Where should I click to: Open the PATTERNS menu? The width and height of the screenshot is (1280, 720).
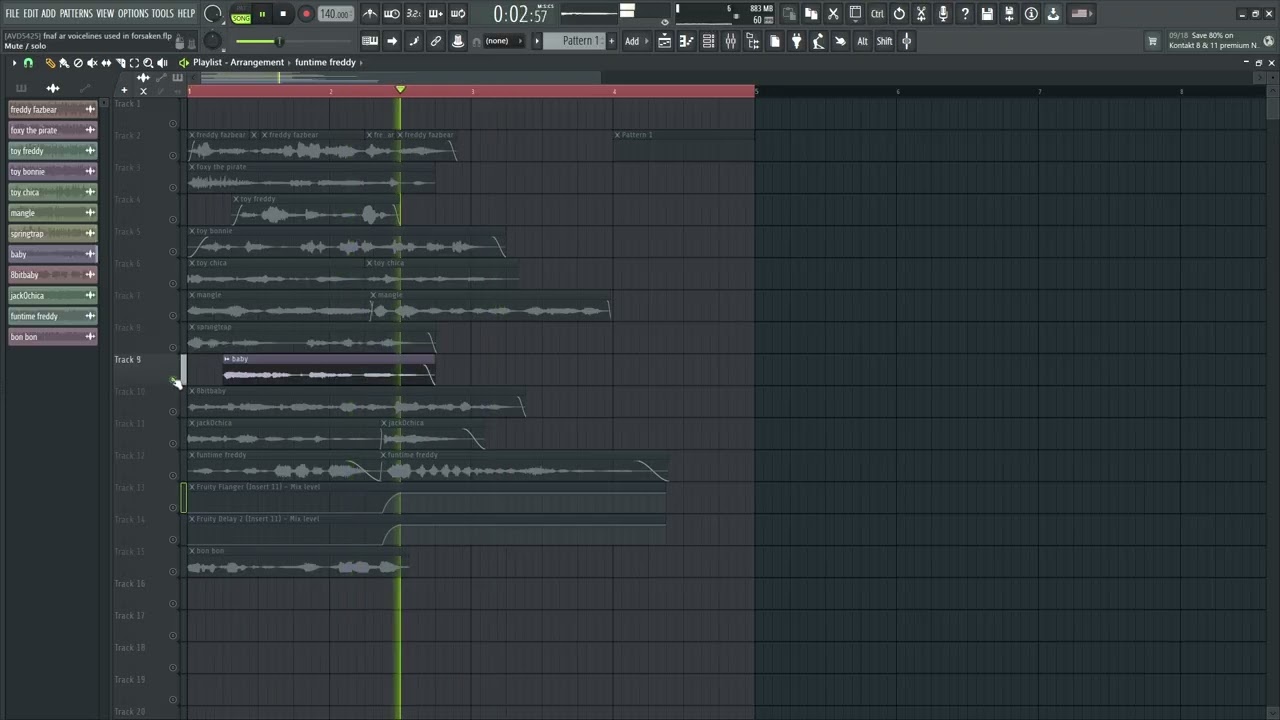point(76,14)
